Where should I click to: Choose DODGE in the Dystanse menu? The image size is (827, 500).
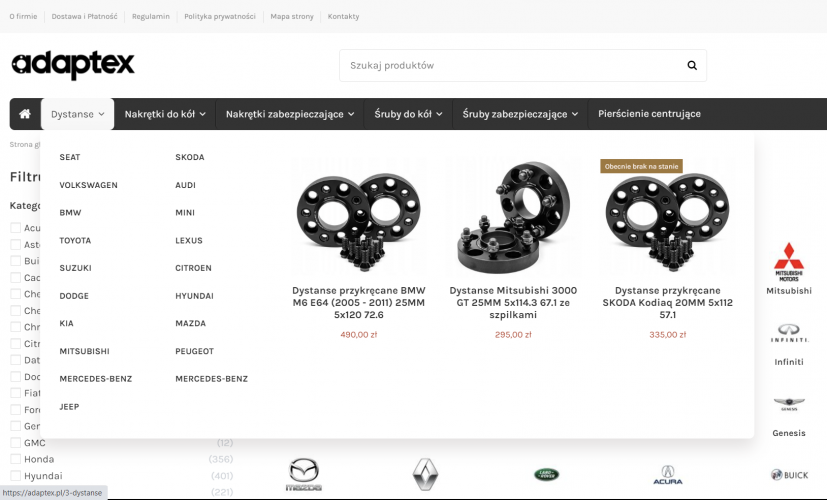tap(74, 296)
